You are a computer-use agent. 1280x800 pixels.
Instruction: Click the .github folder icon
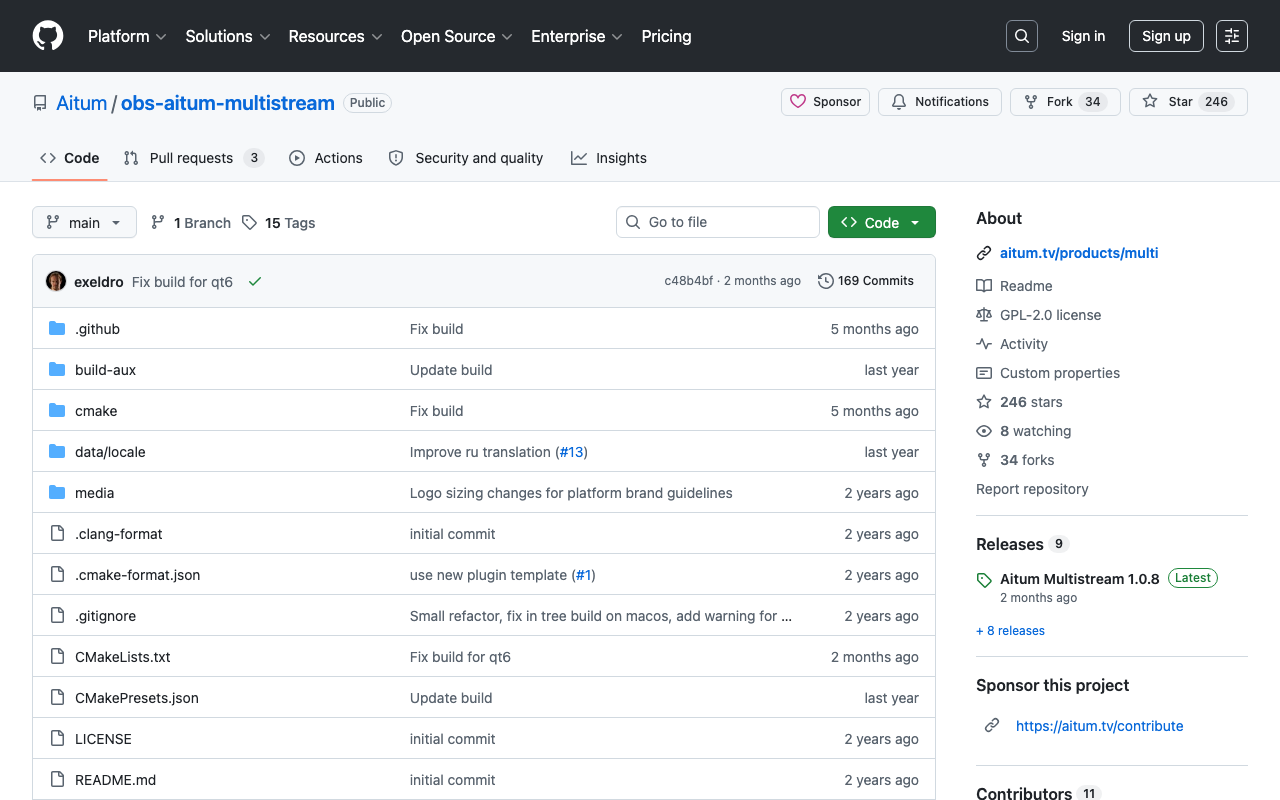(x=57, y=329)
